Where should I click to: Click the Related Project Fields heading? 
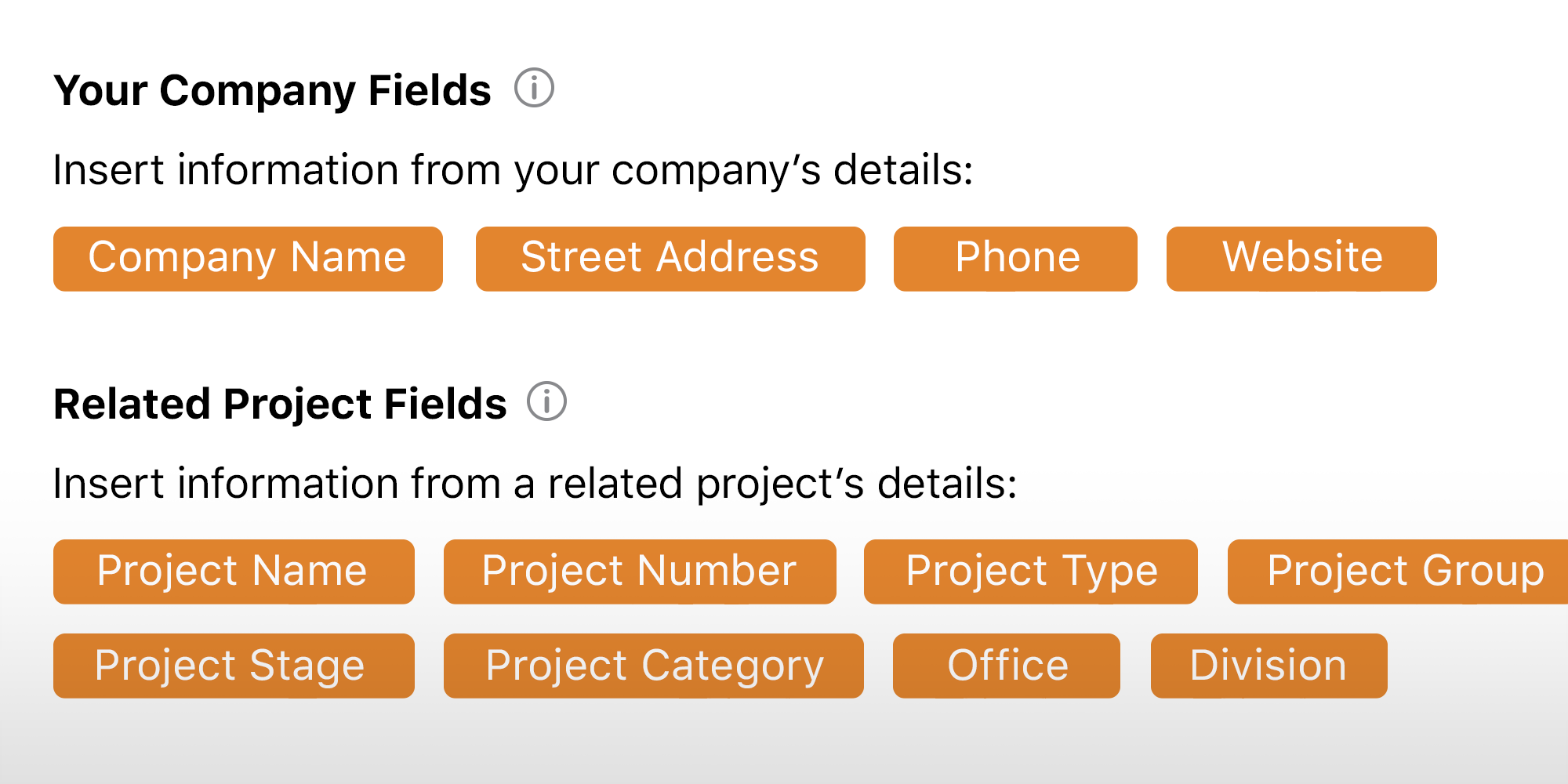pyautogui.click(x=280, y=404)
